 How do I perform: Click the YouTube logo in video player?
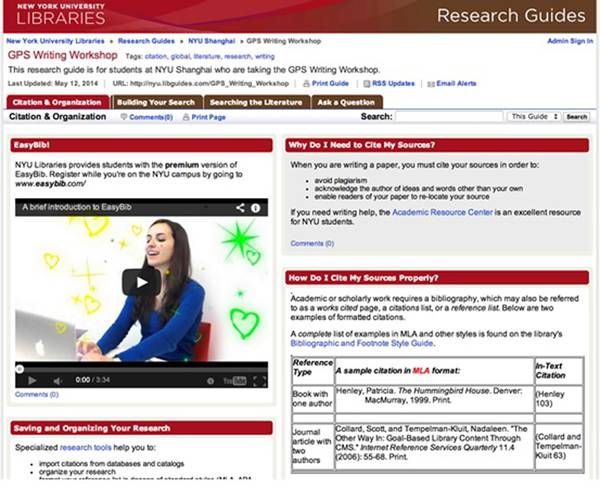(x=235, y=380)
